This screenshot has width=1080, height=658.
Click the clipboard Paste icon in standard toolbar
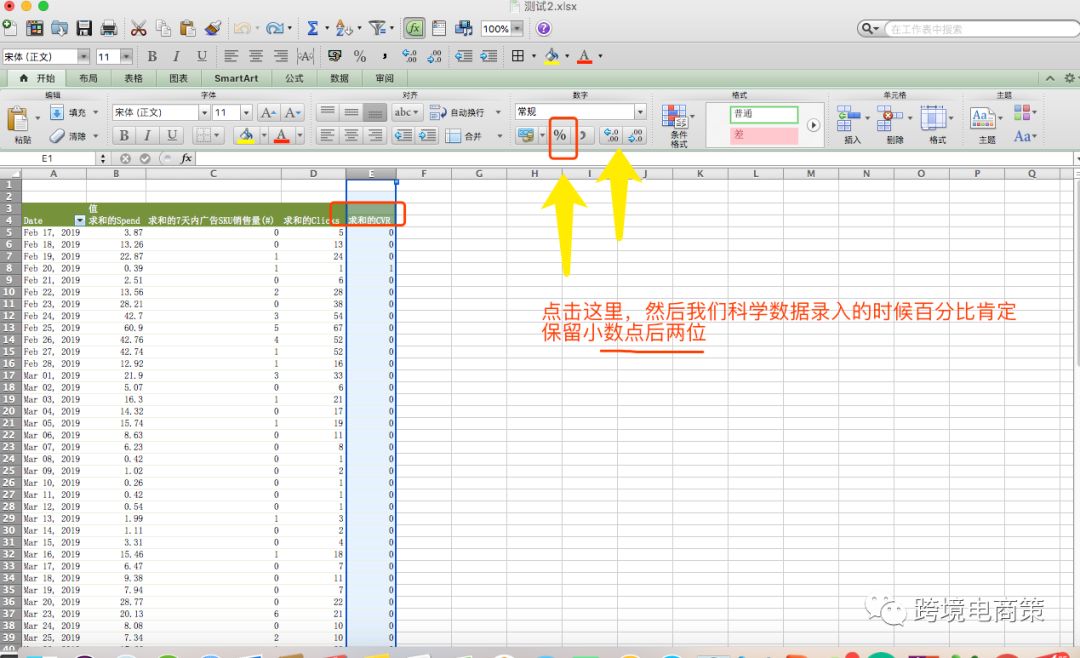pyautogui.click(x=187, y=28)
